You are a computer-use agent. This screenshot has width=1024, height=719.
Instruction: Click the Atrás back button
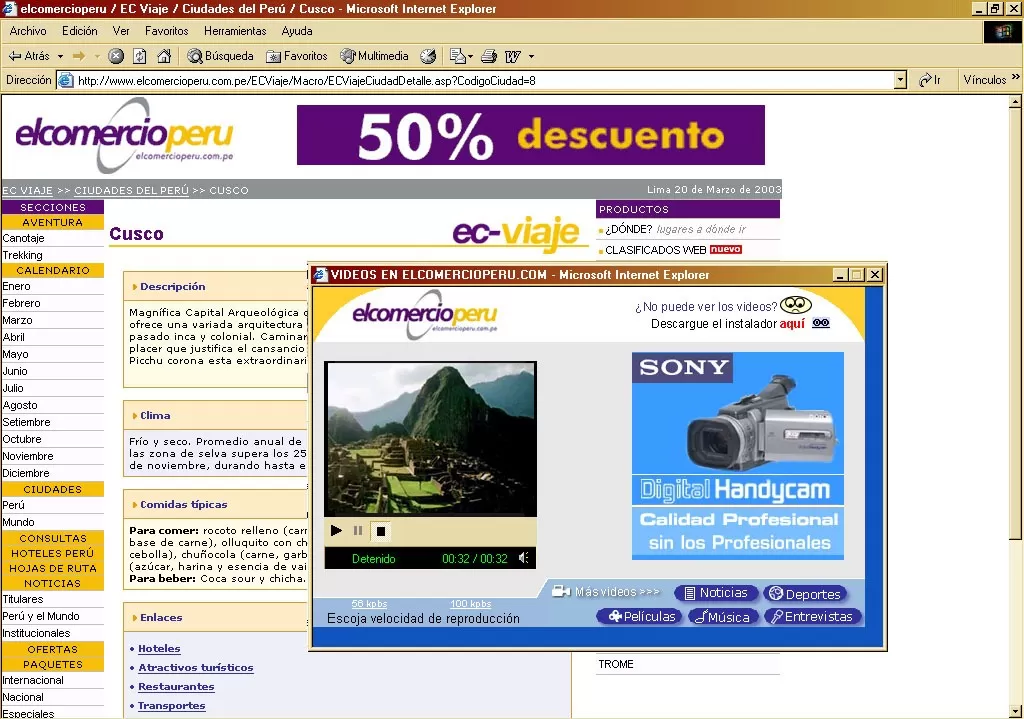tap(30, 56)
